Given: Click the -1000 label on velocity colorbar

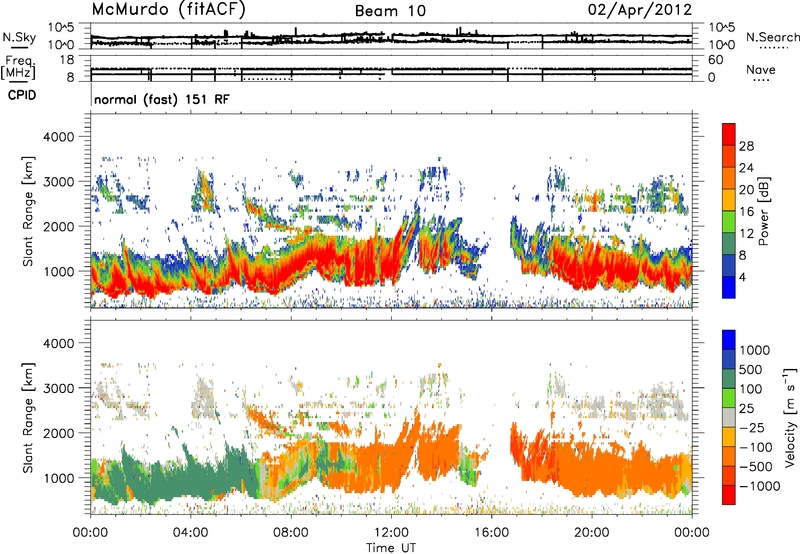Looking at the screenshot, I should click(x=759, y=486).
